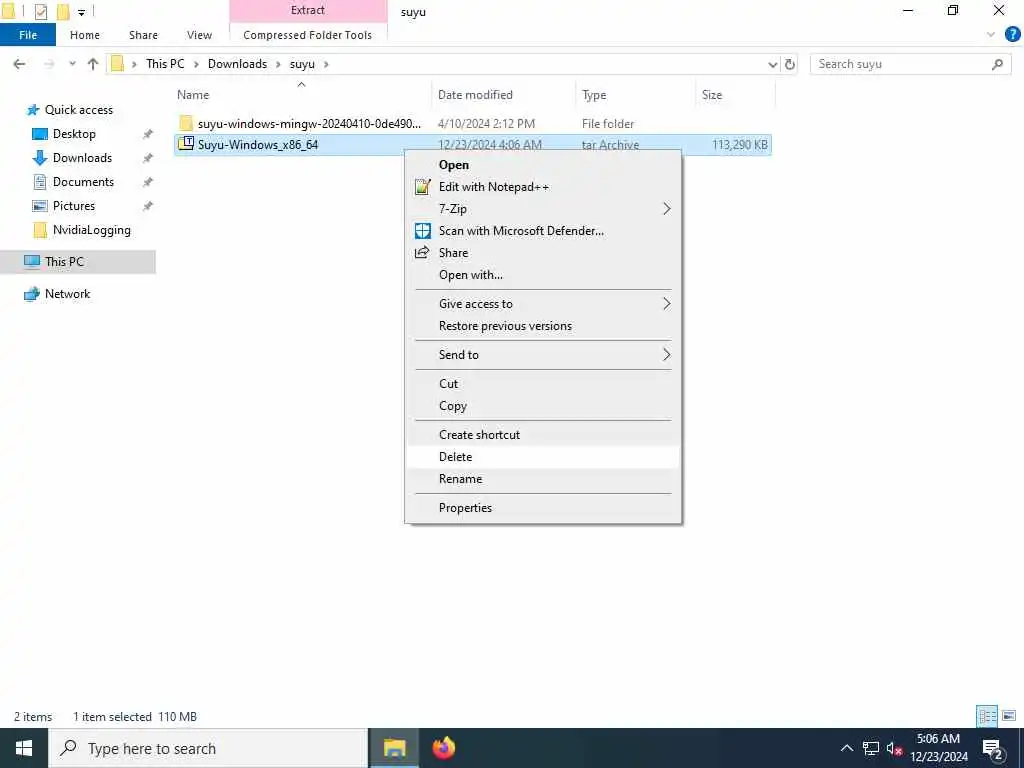This screenshot has height=768, width=1024.
Task: Go back with the left arrow
Action: (20, 64)
